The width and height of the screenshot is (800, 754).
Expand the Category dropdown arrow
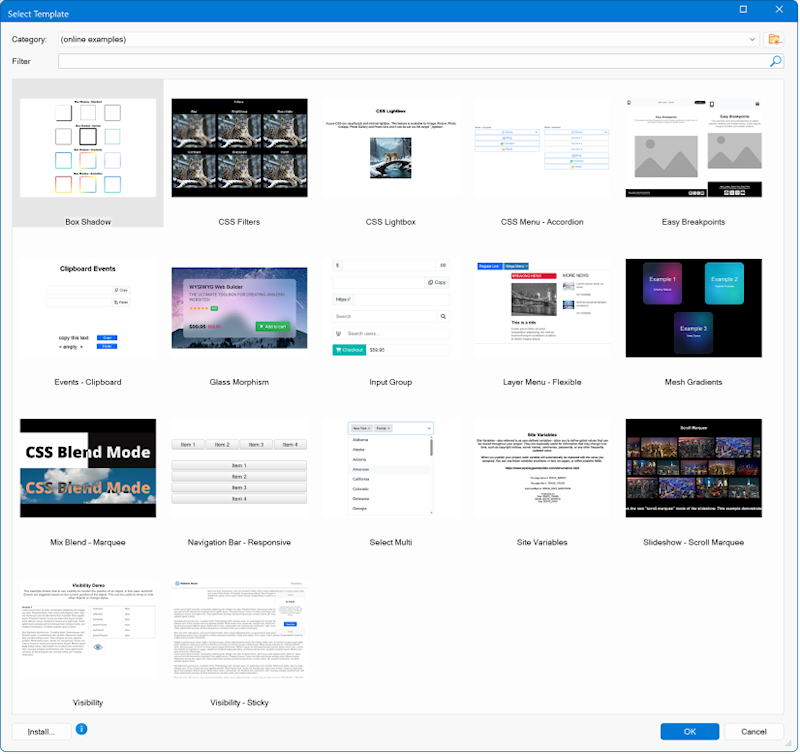point(752,39)
